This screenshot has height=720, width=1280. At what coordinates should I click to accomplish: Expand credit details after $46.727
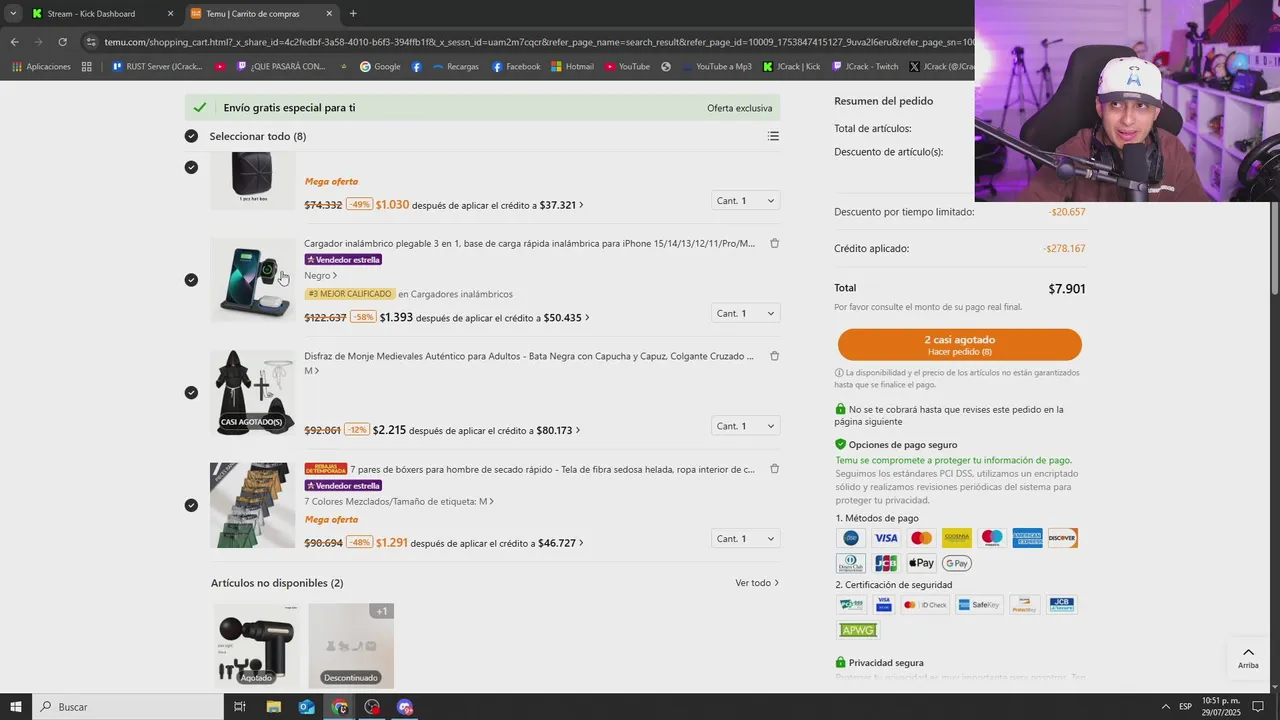point(581,543)
